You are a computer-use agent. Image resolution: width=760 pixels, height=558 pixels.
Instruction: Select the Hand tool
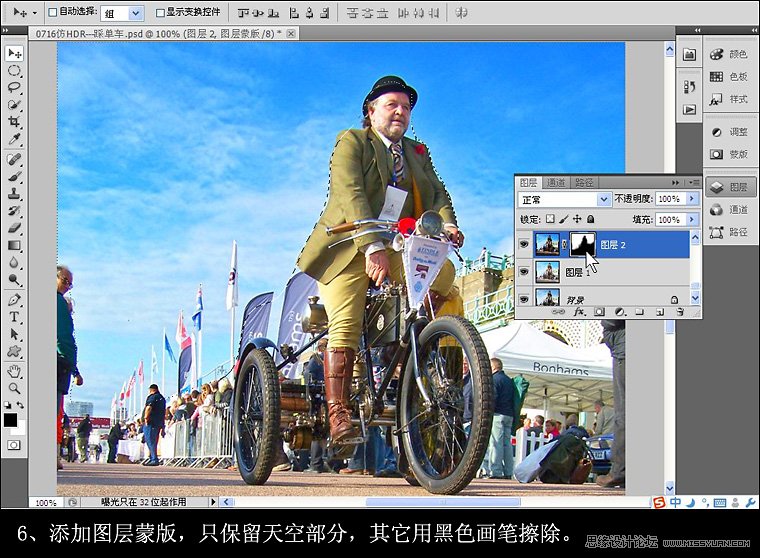click(x=14, y=371)
